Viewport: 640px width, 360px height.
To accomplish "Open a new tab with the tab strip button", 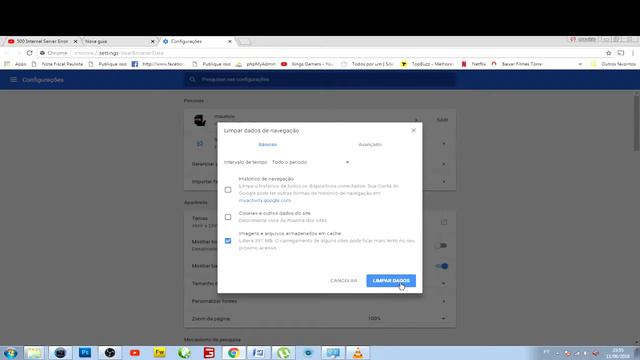I will click(x=244, y=42).
